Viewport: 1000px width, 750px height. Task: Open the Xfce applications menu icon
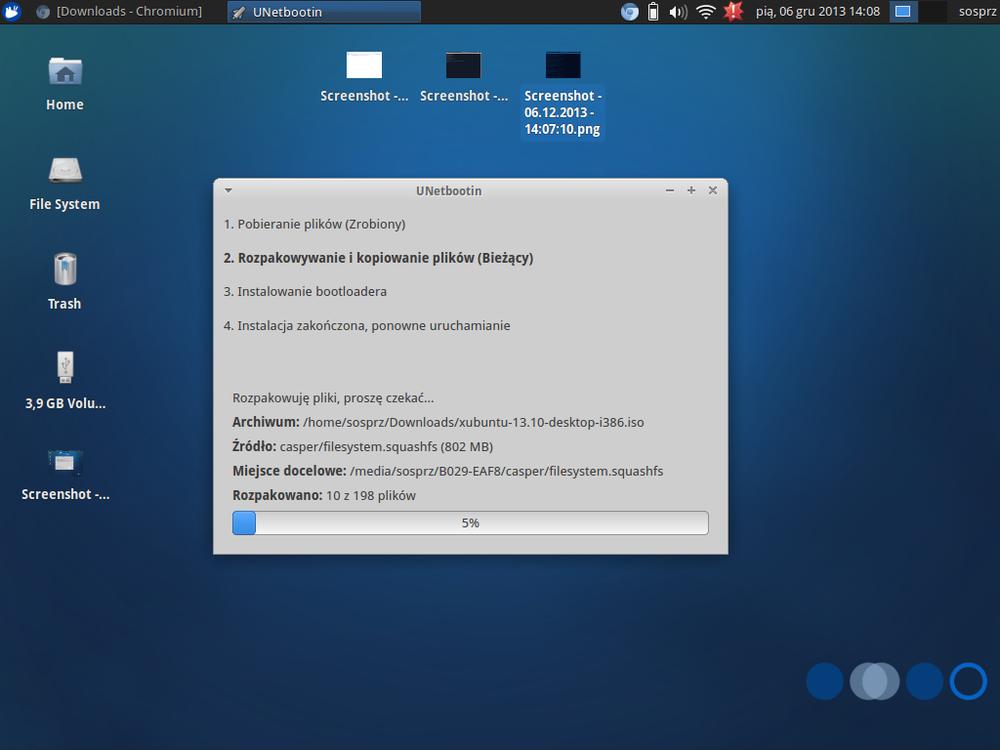(x=11, y=11)
